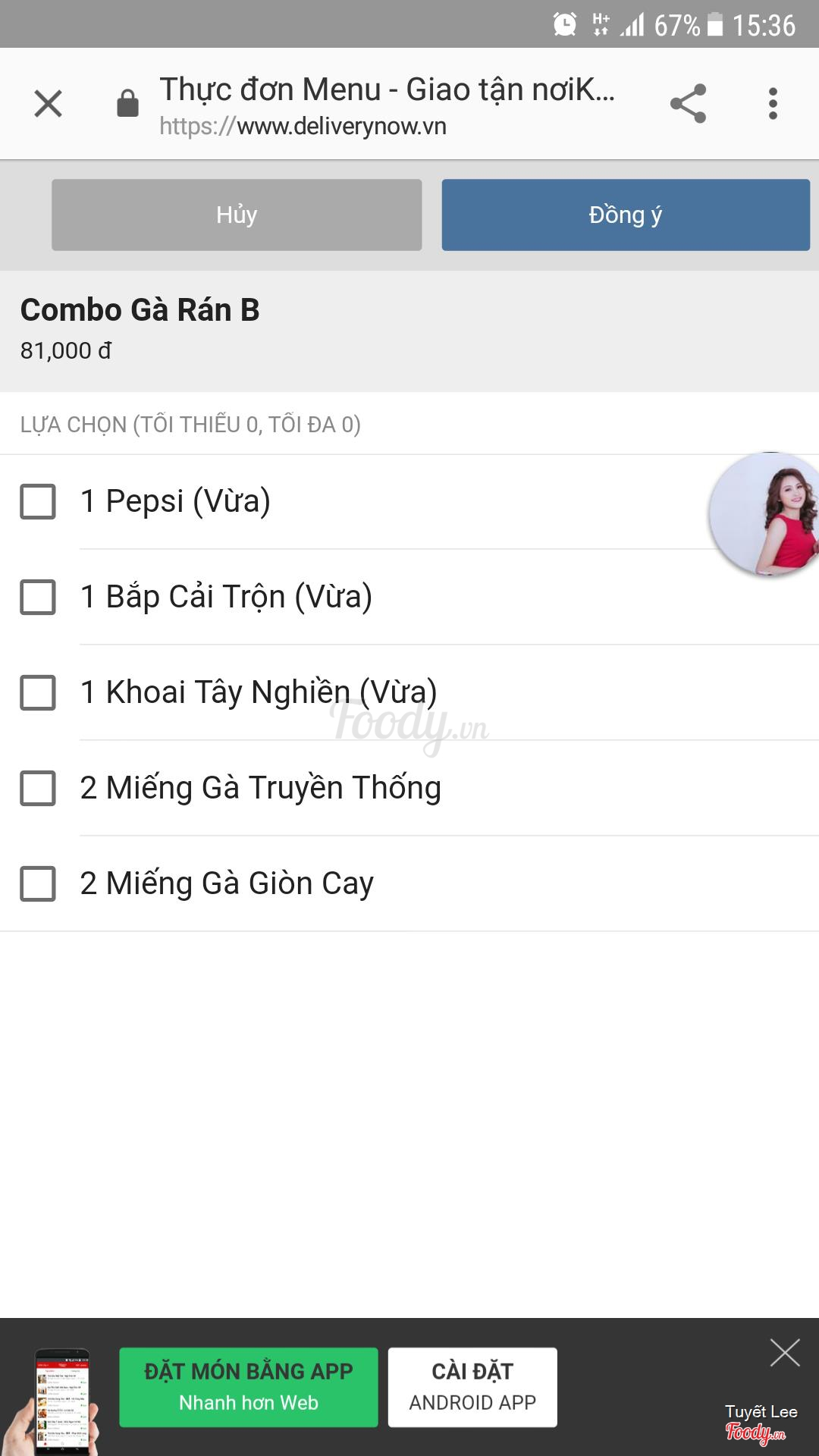The height and width of the screenshot is (1456, 819).
Task: Check the 1 Bắp Cải Trộn option
Action: click(38, 597)
